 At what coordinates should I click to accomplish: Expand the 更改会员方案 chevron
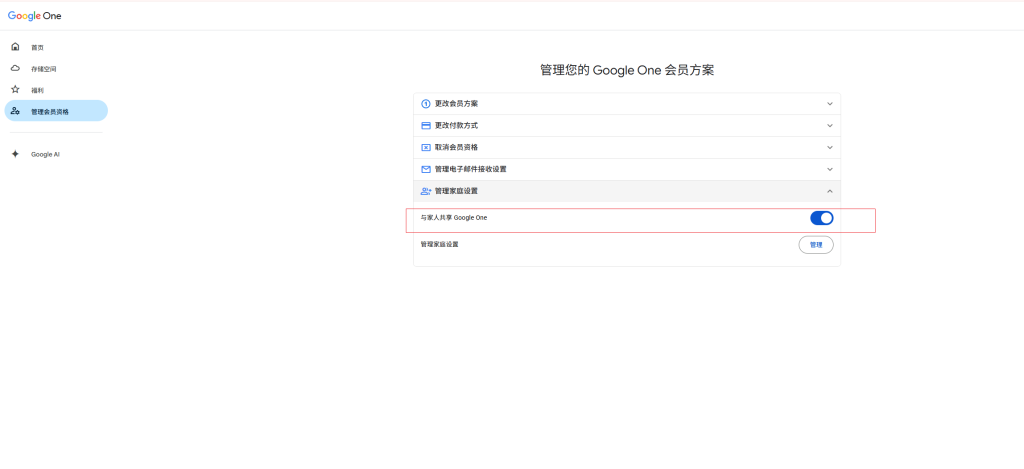(x=829, y=104)
